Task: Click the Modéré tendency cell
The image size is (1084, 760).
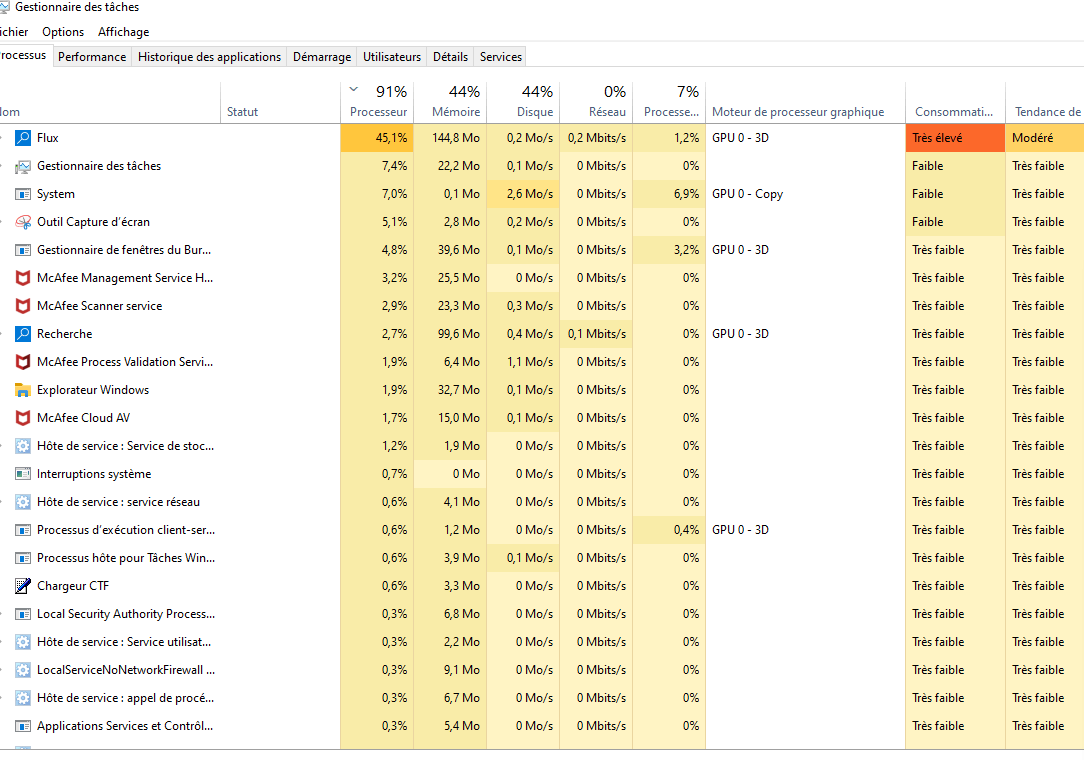Action: (1045, 138)
